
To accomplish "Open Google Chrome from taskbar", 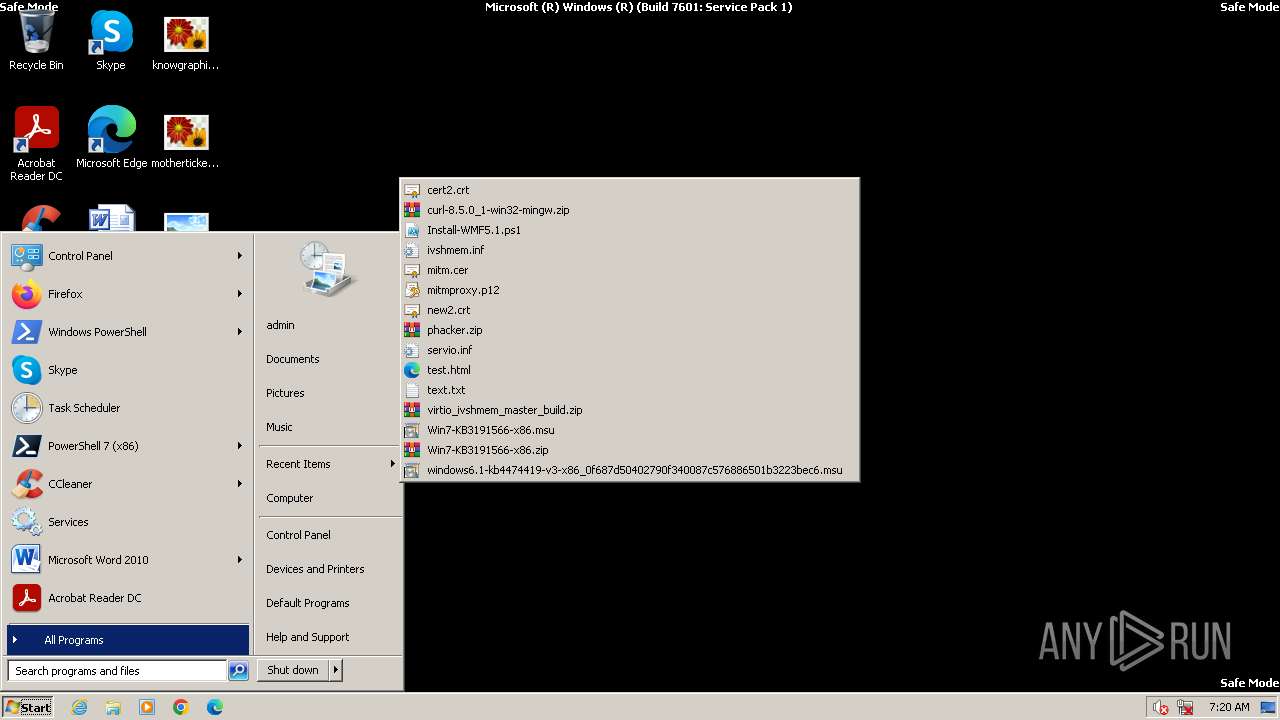I will click(x=181, y=707).
